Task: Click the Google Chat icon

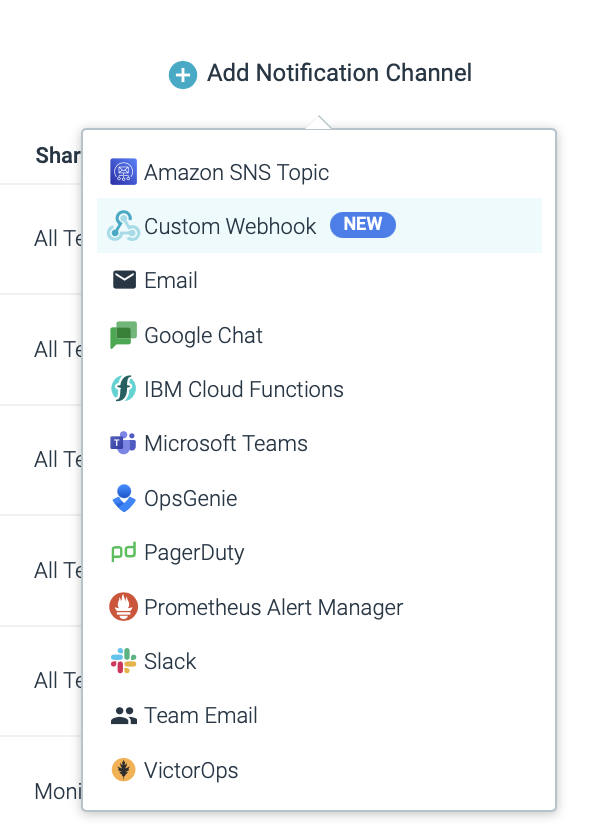Action: point(123,335)
